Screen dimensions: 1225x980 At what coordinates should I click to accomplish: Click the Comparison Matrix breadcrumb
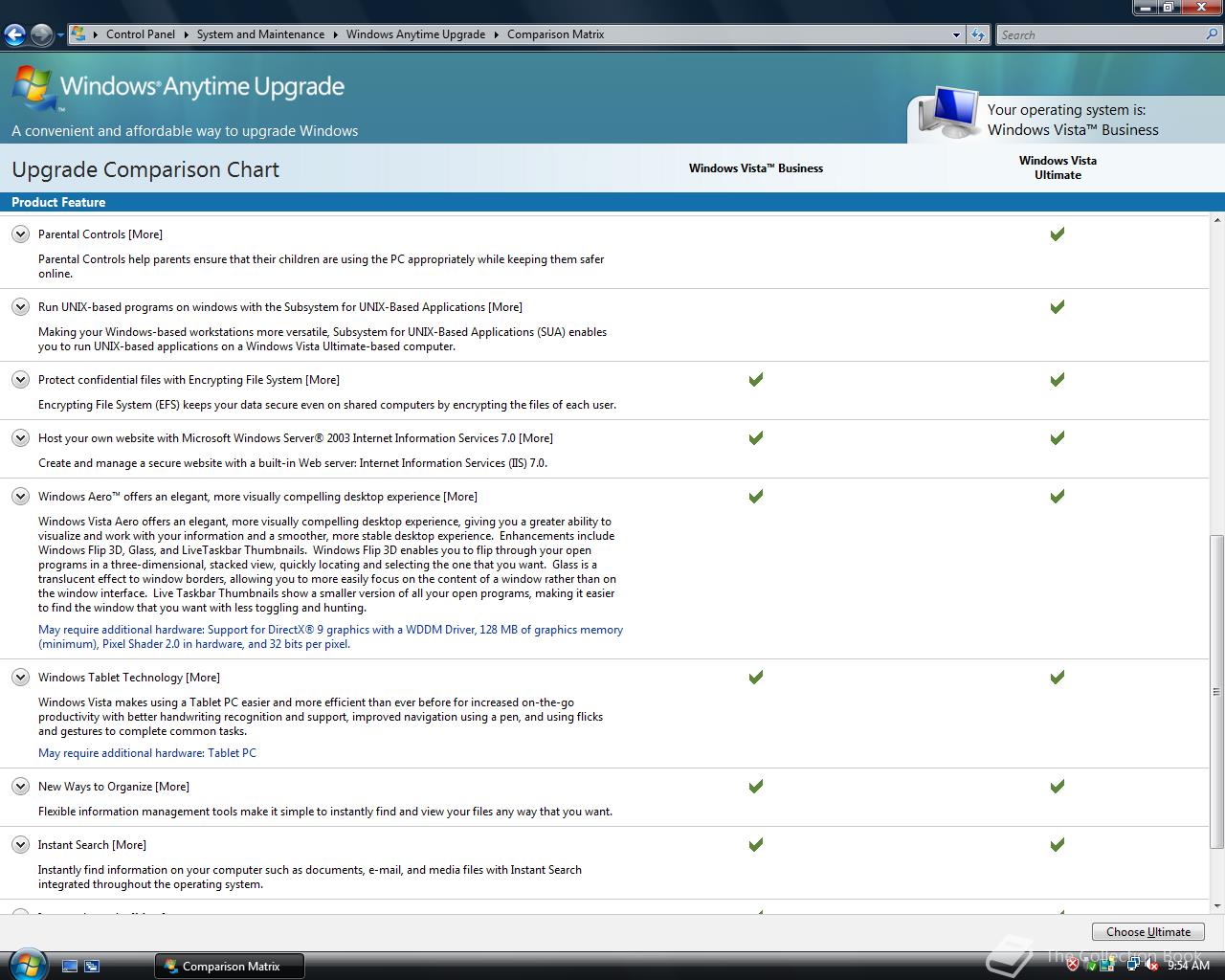click(556, 34)
